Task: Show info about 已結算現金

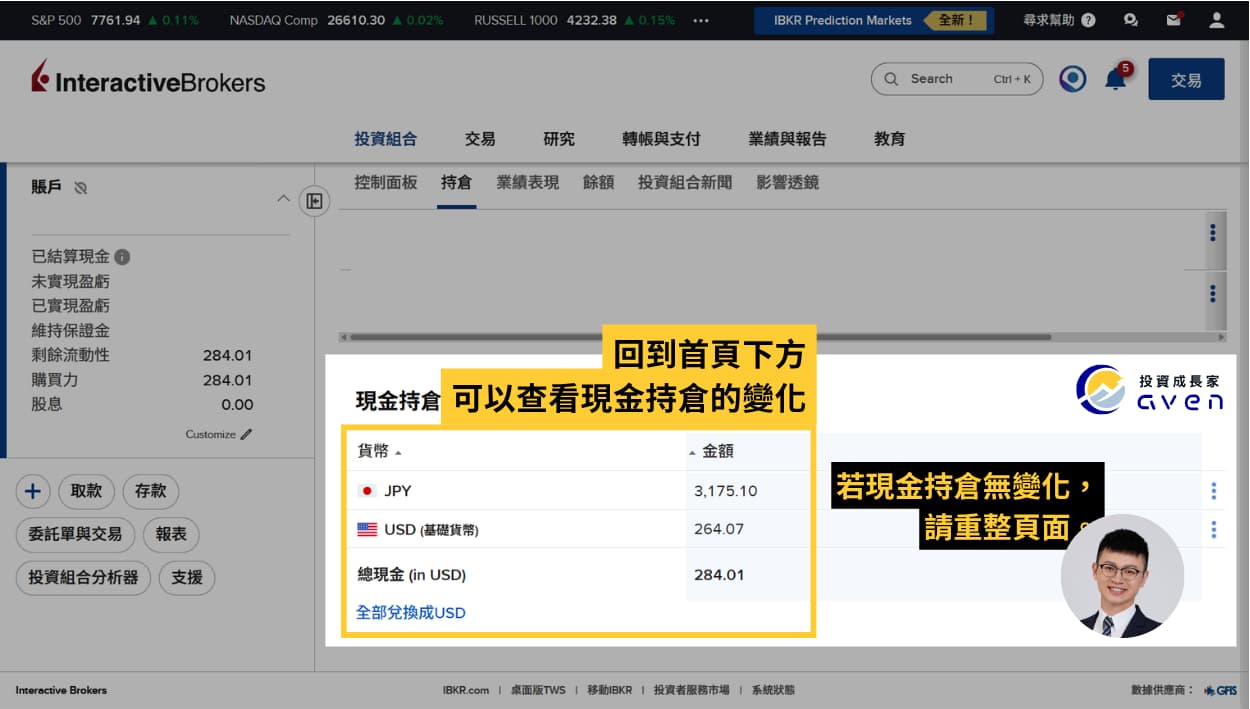Action: 122,257
